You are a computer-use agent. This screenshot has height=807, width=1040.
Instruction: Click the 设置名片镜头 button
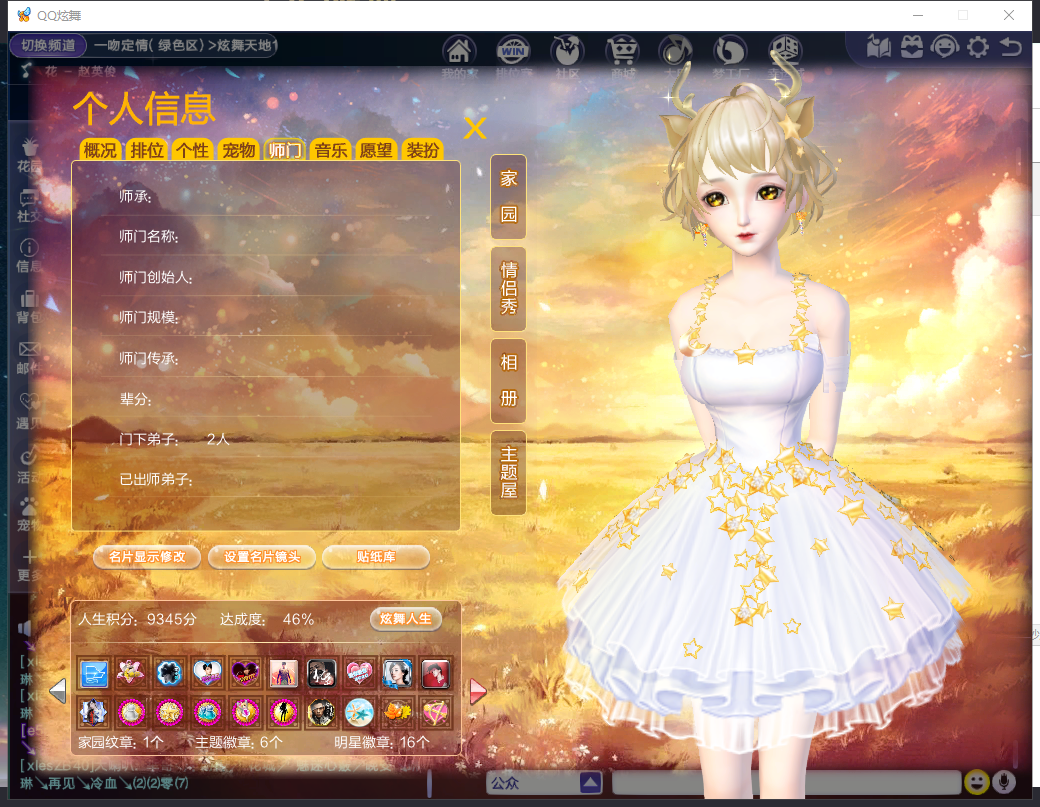click(262, 557)
